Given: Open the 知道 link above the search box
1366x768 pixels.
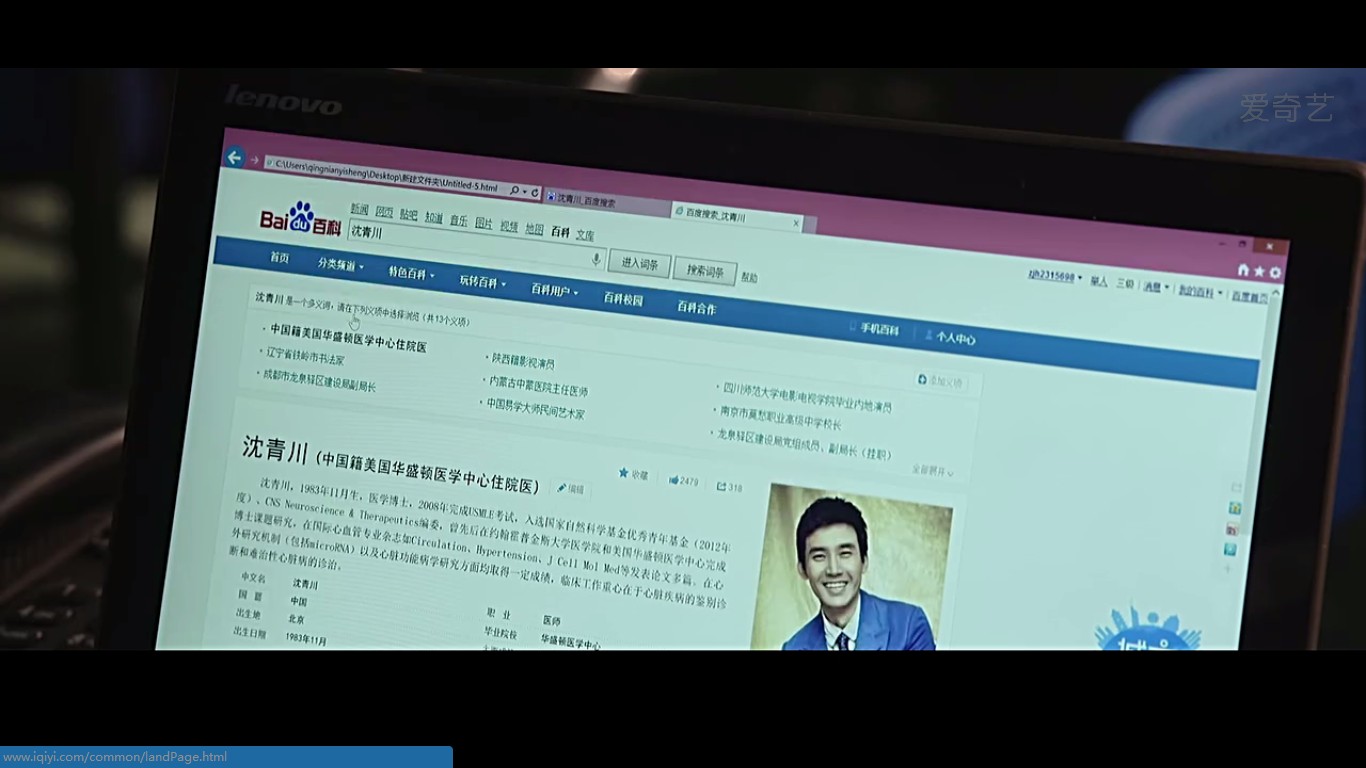Looking at the screenshot, I should (433, 217).
